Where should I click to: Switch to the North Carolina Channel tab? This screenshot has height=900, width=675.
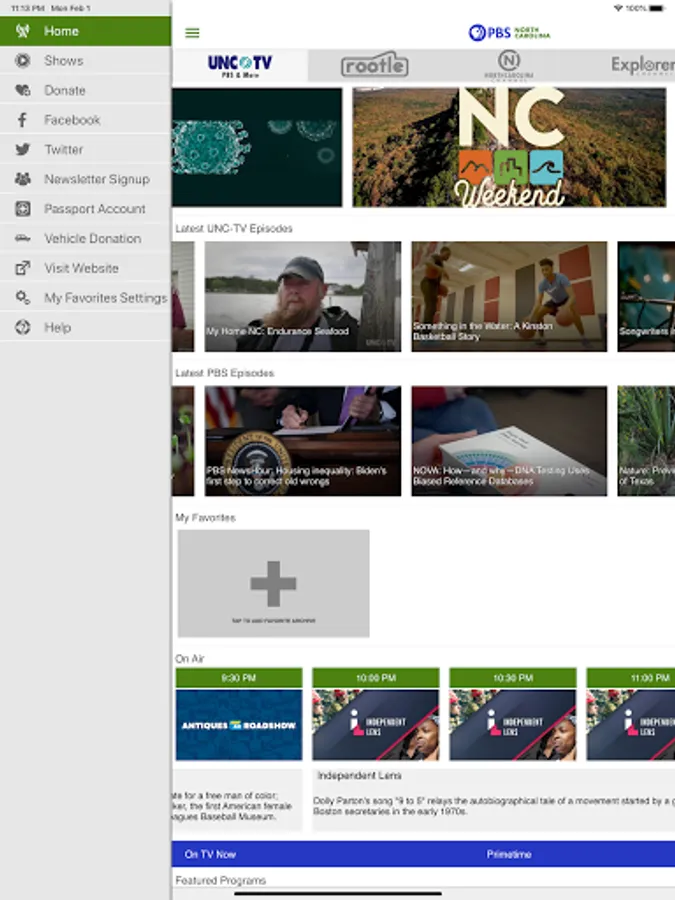point(509,65)
